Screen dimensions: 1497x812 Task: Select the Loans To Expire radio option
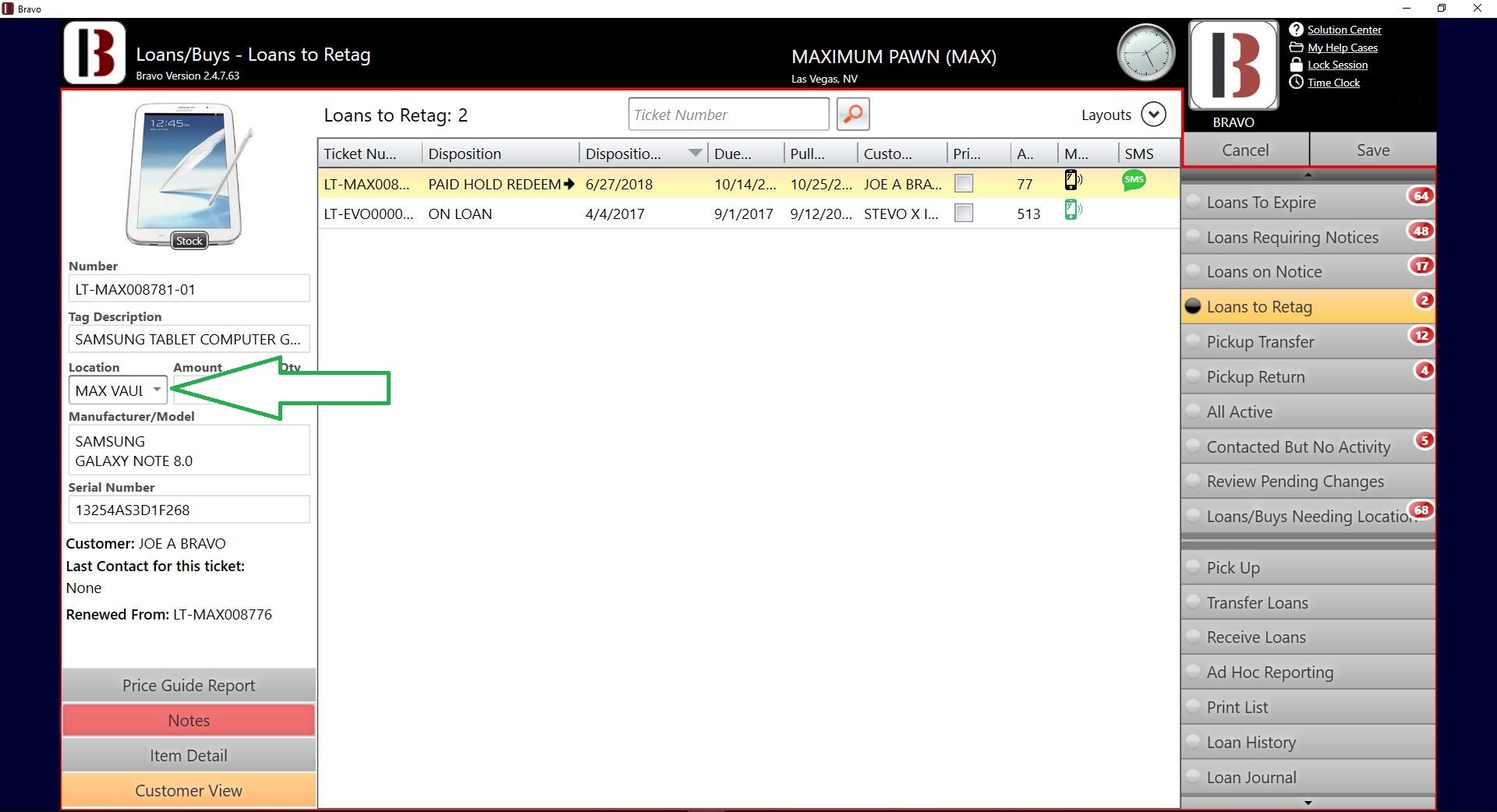pyautogui.click(x=1193, y=202)
